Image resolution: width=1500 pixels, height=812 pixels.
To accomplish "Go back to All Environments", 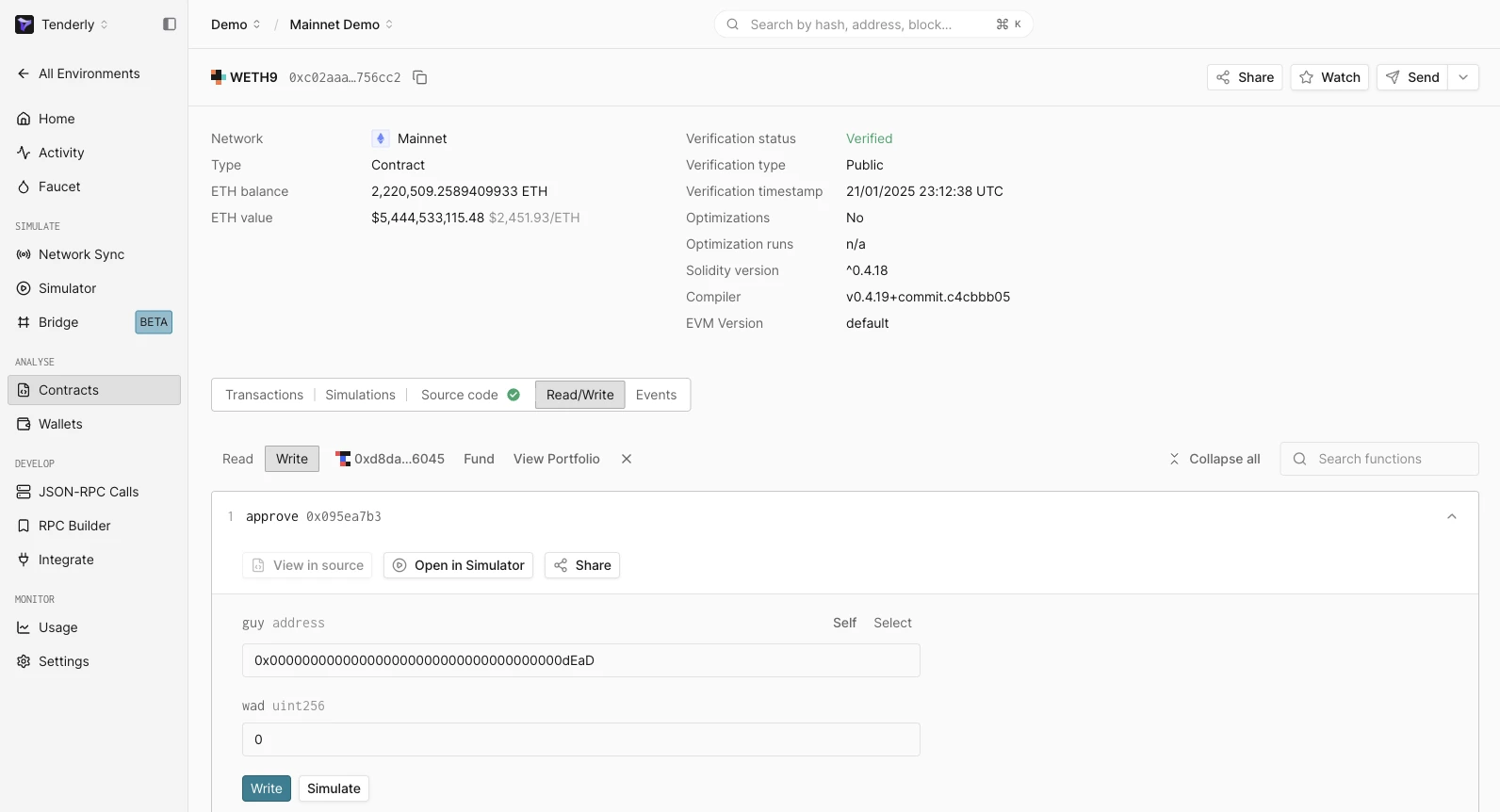I will [x=79, y=73].
